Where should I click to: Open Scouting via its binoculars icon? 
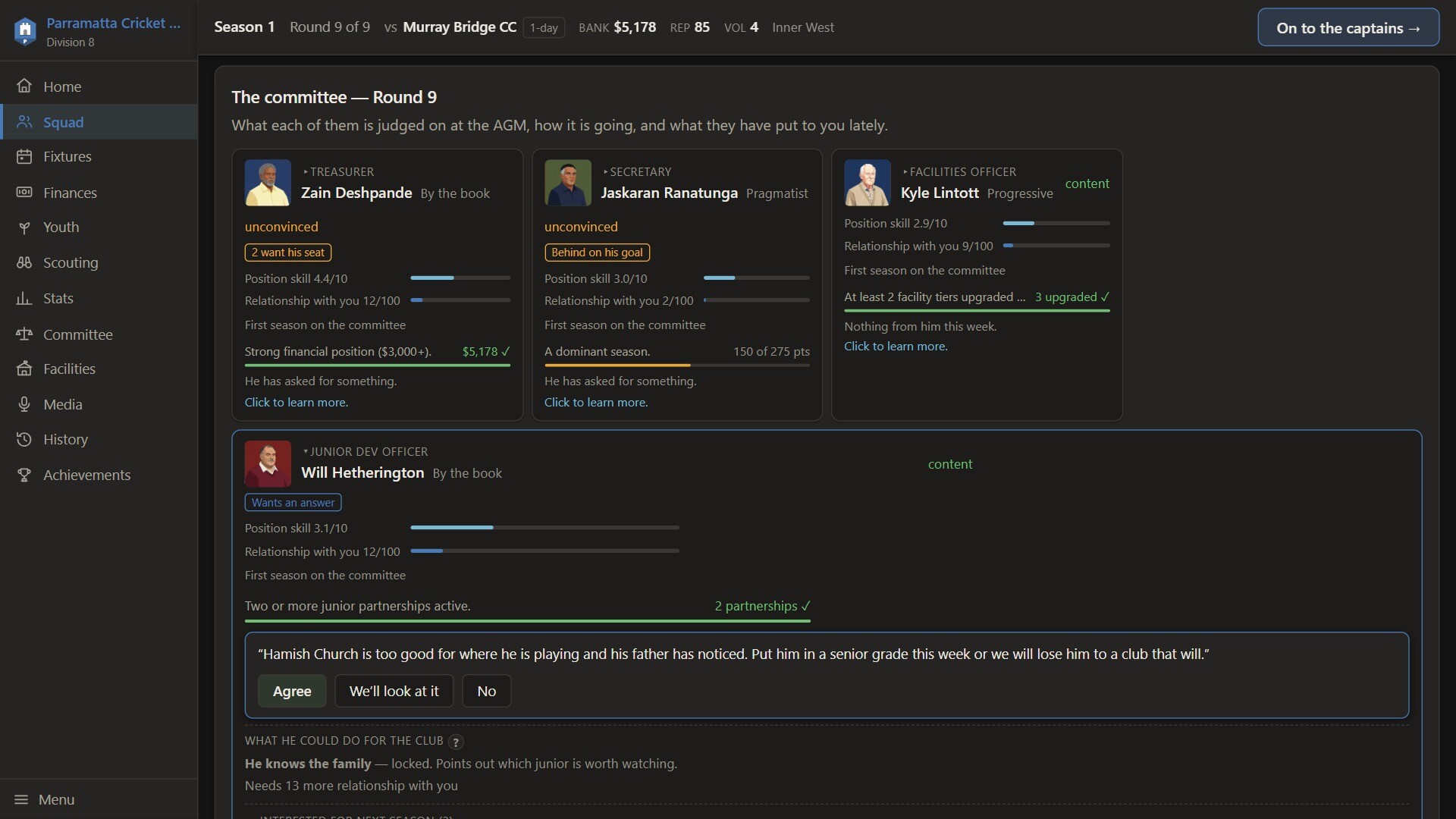point(24,262)
